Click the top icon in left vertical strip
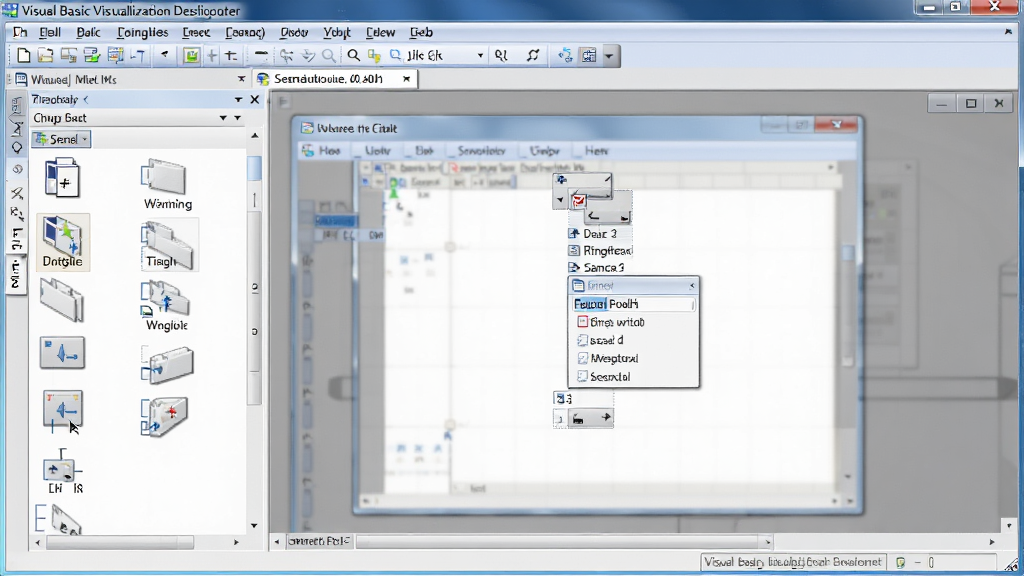The width and height of the screenshot is (1024, 576). coord(17,106)
